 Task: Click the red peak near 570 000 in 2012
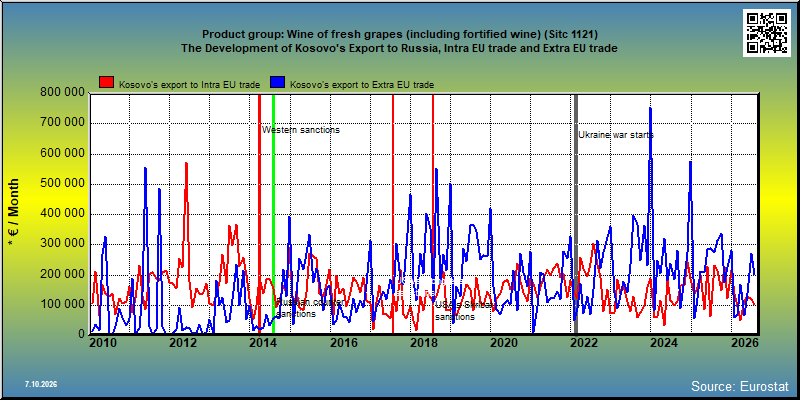[186, 164]
